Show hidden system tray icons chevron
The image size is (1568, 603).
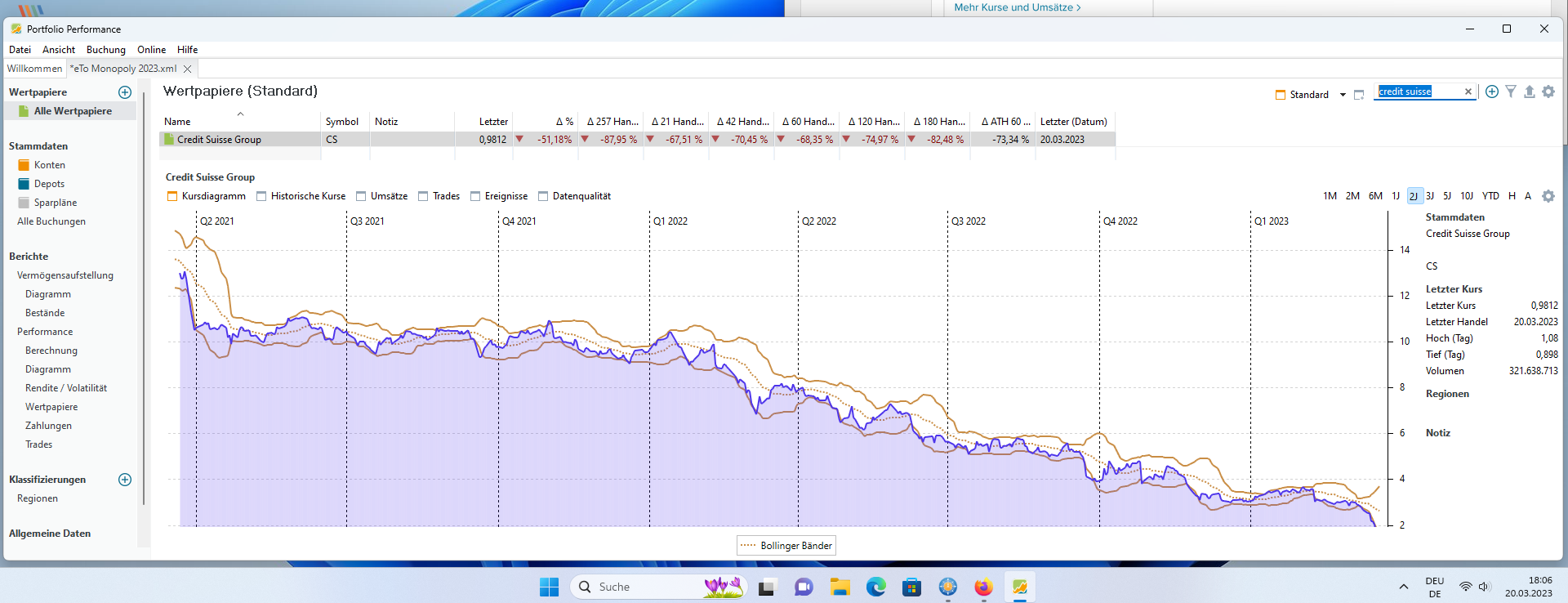(1403, 587)
